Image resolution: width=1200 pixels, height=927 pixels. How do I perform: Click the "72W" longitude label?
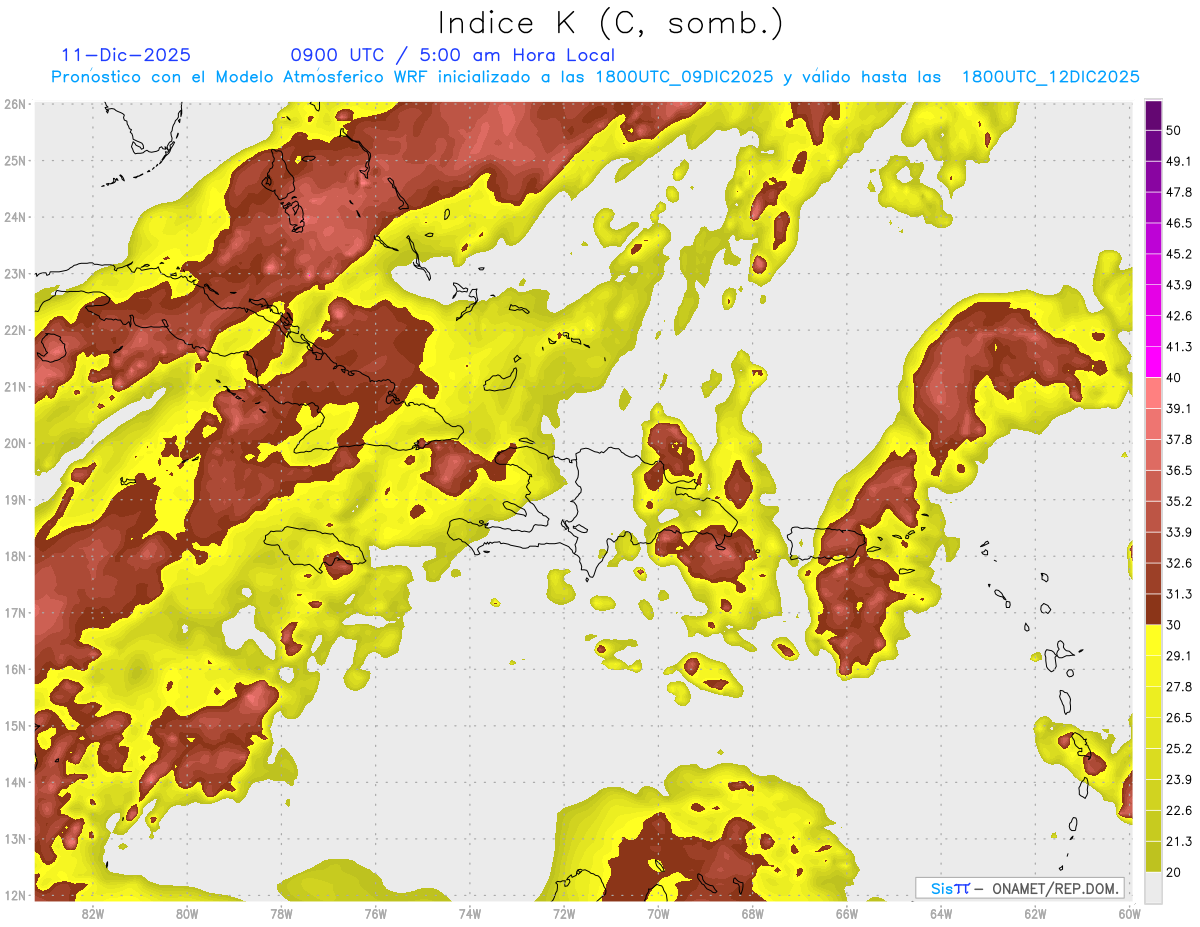click(564, 913)
